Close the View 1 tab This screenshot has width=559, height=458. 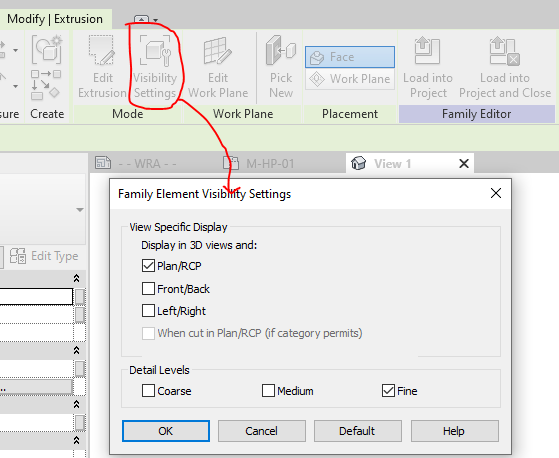[x=464, y=164]
